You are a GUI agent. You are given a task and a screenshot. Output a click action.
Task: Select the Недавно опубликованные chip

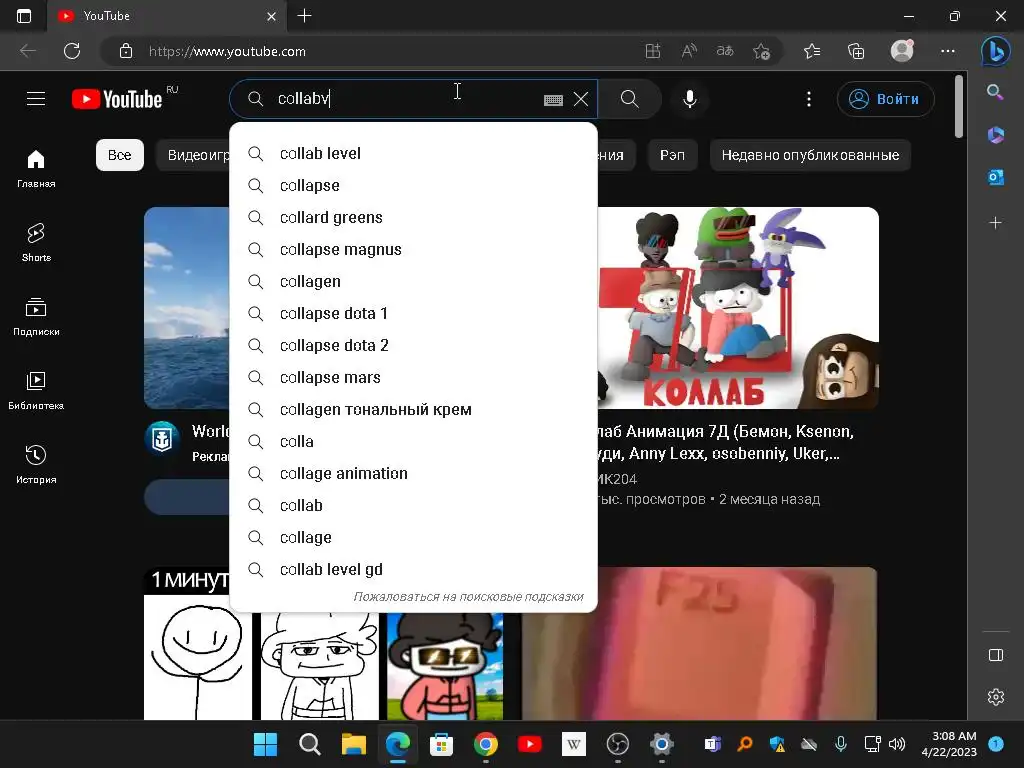[x=810, y=155]
